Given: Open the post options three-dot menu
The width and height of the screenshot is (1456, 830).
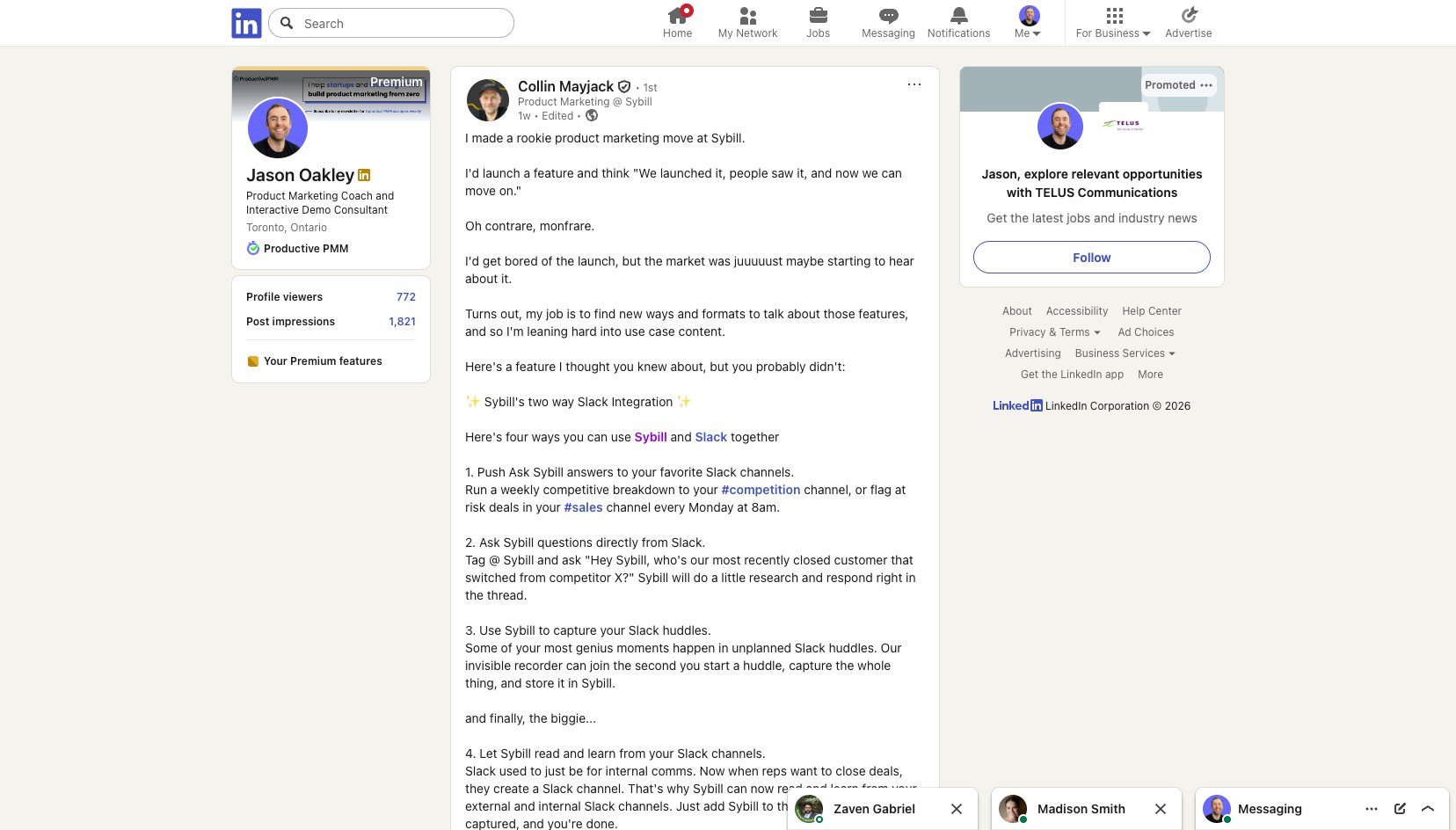Looking at the screenshot, I should click(x=914, y=84).
